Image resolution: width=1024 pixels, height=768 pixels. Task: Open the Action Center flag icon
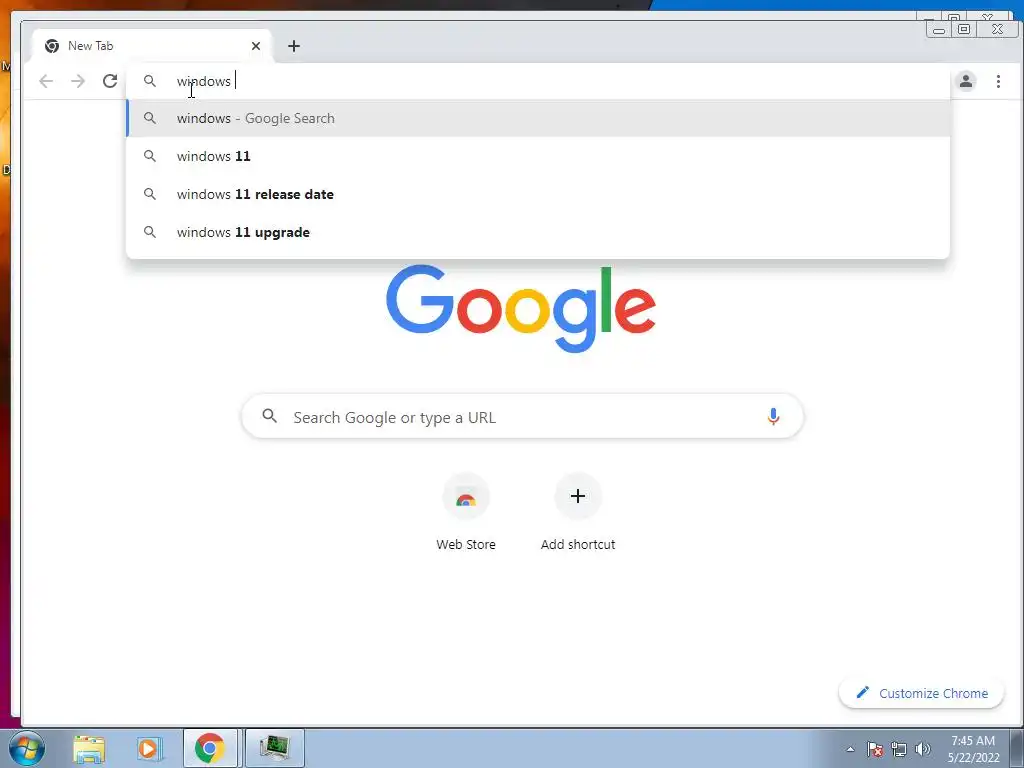(x=875, y=749)
